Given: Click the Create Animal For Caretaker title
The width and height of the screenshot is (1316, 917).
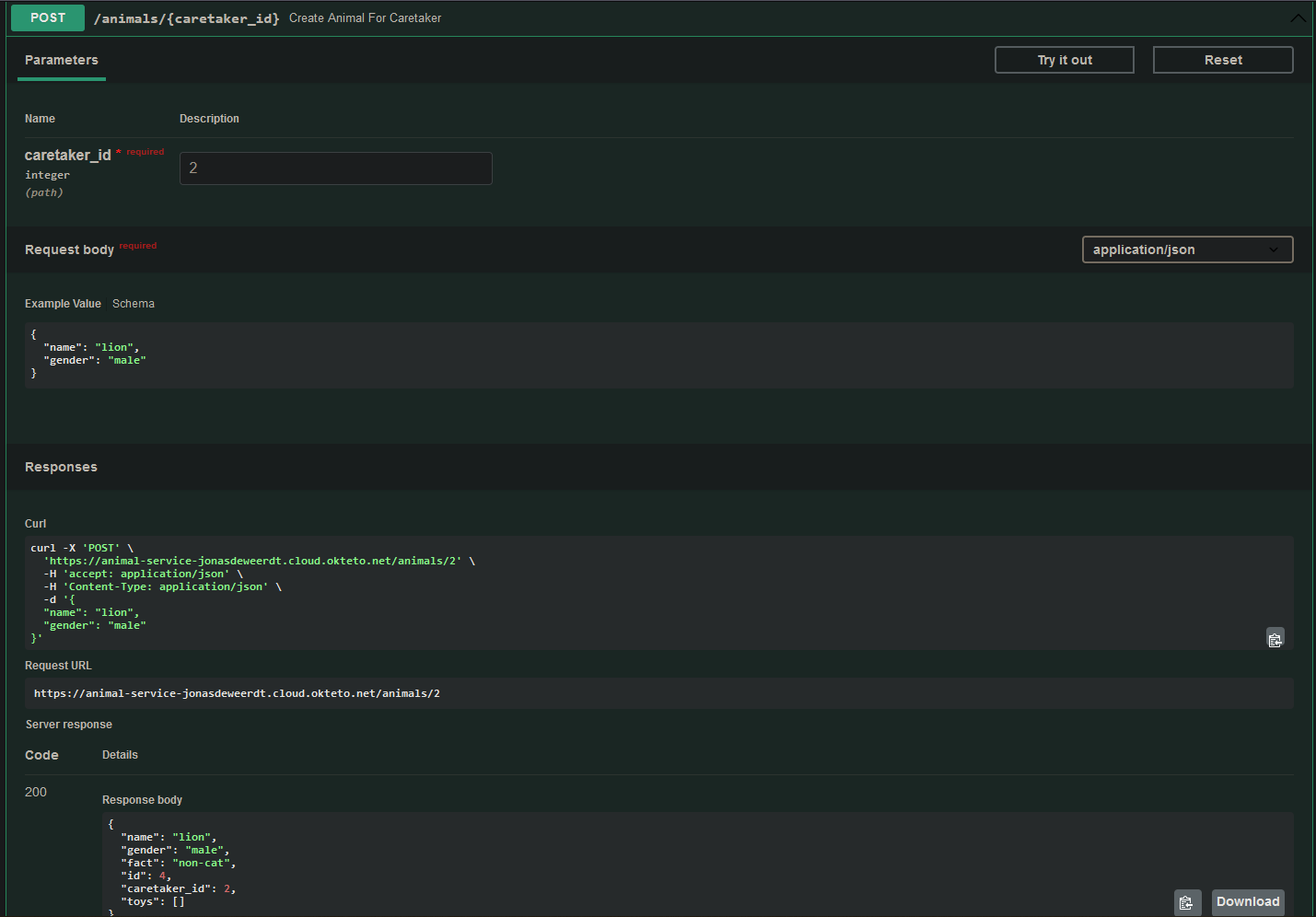Looking at the screenshot, I should tap(365, 17).
